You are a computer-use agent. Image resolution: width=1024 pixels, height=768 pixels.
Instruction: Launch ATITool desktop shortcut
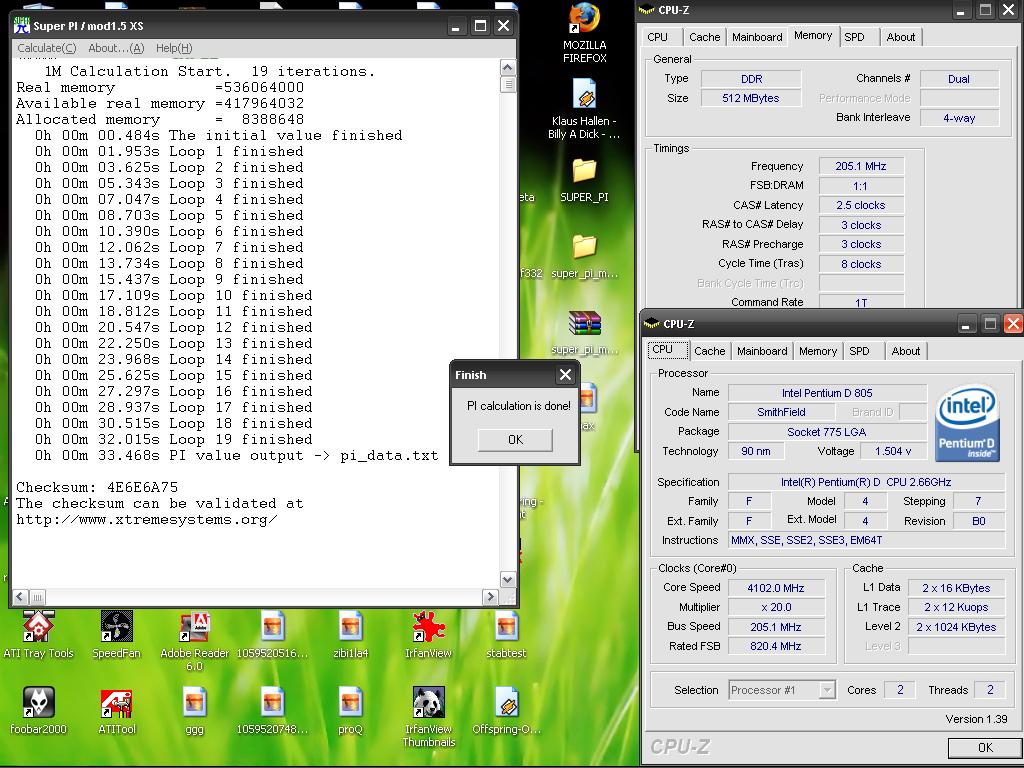116,703
